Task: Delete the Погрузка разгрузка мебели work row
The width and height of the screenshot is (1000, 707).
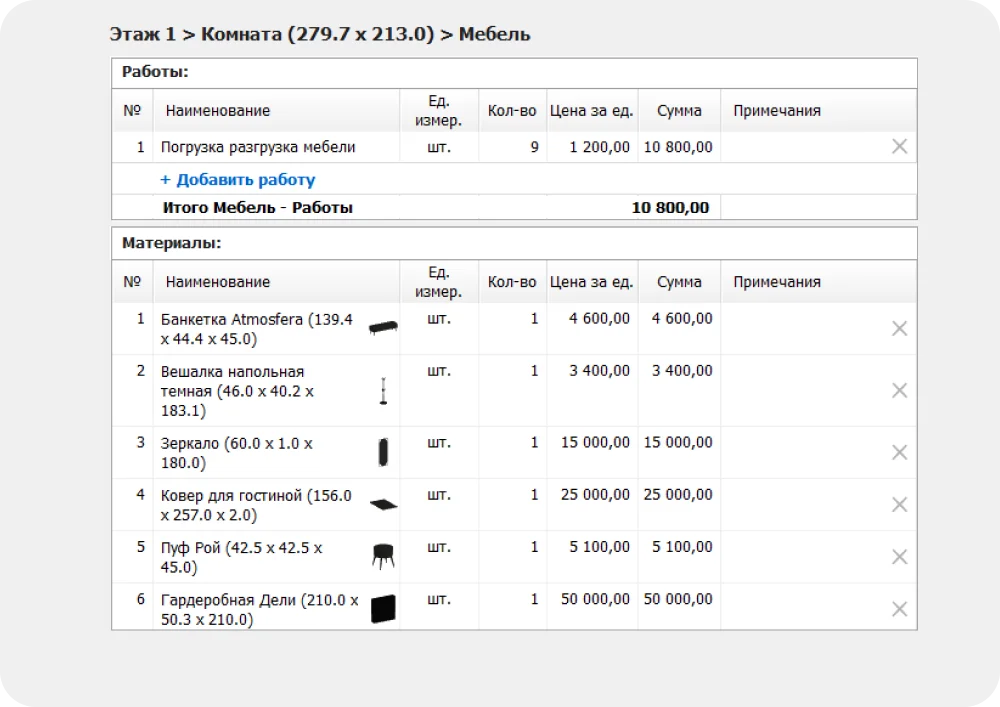Action: pyautogui.click(x=899, y=147)
